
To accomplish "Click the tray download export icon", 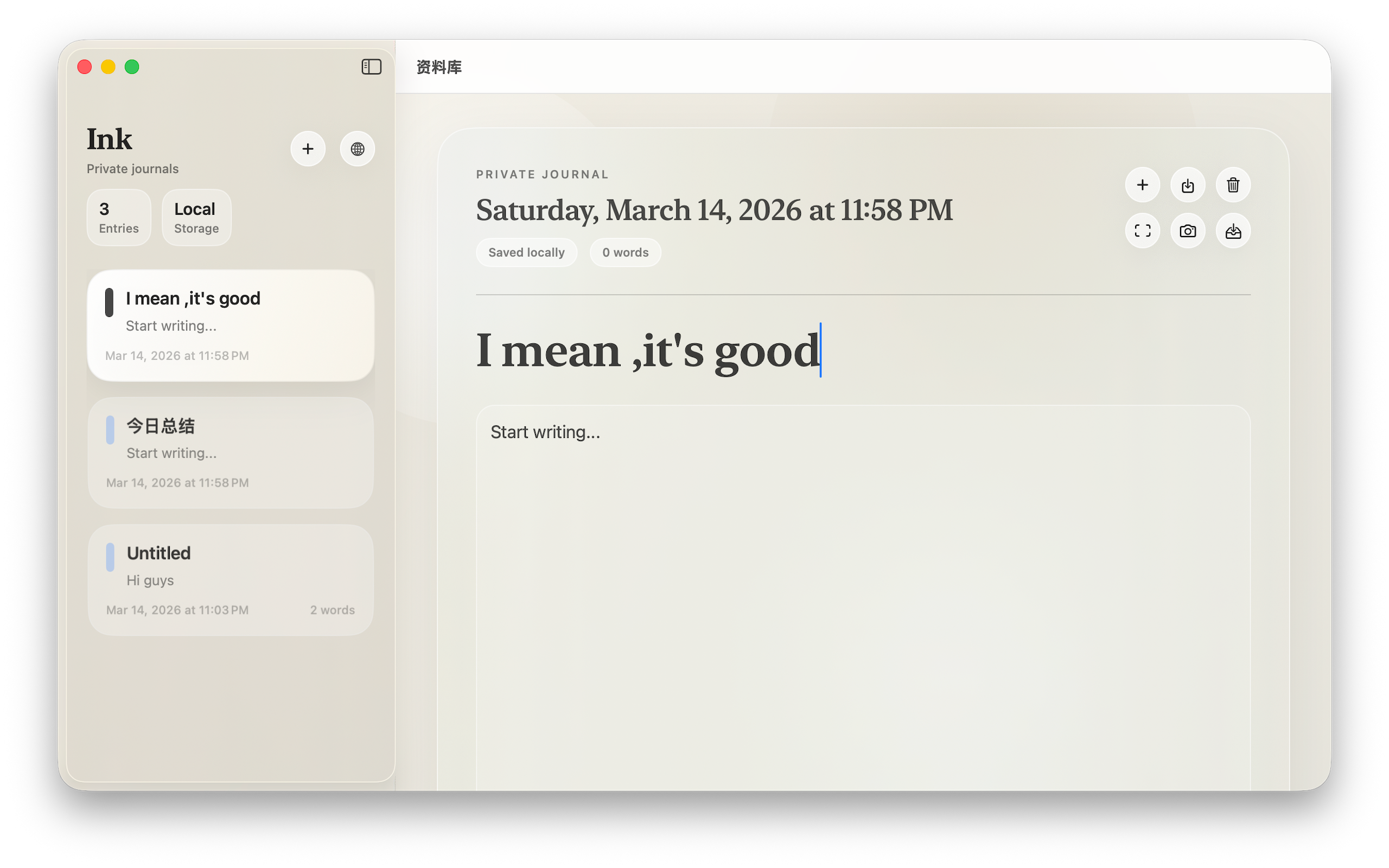I will 1233,231.
